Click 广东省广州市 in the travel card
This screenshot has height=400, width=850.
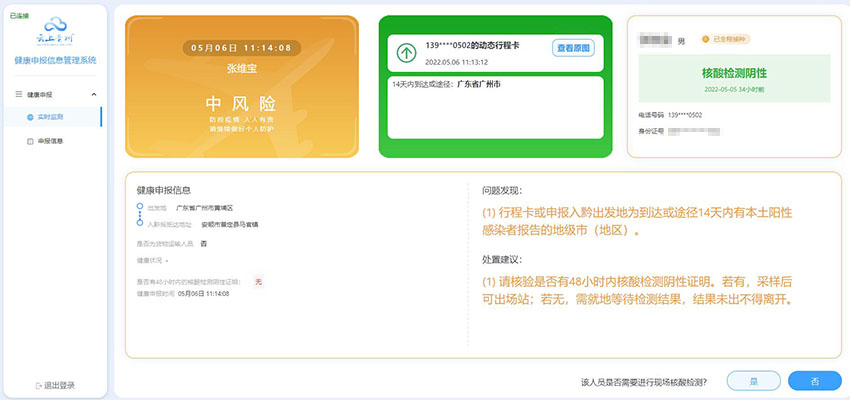click(478, 84)
